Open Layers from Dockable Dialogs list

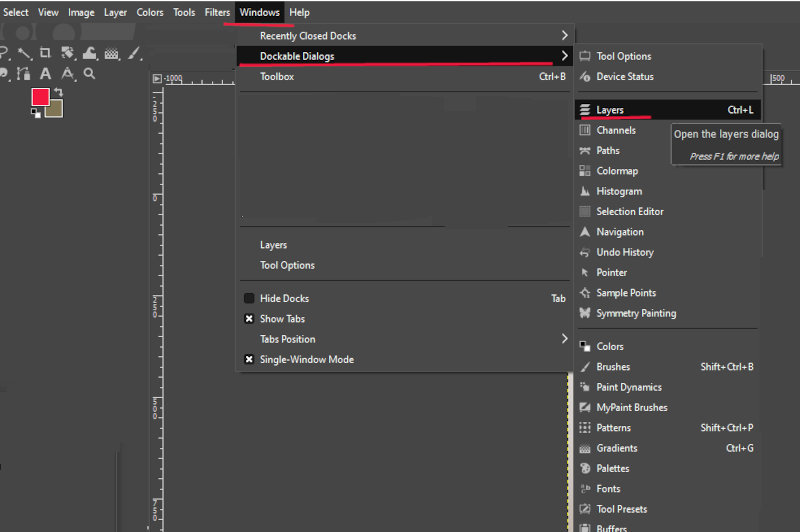pyautogui.click(x=610, y=110)
